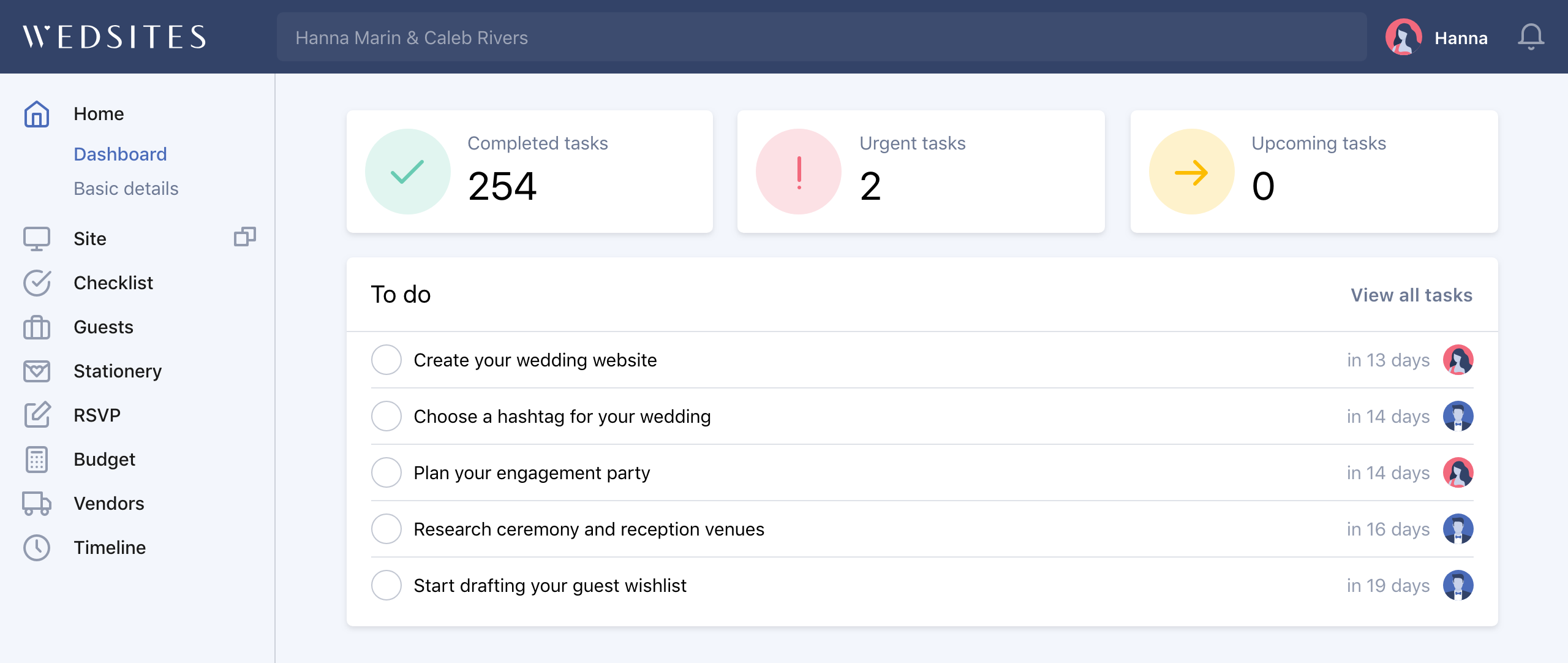The height and width of the screenshot is (663, 1568).
Task: Open the Home menu item
Action: click(99, 114)
